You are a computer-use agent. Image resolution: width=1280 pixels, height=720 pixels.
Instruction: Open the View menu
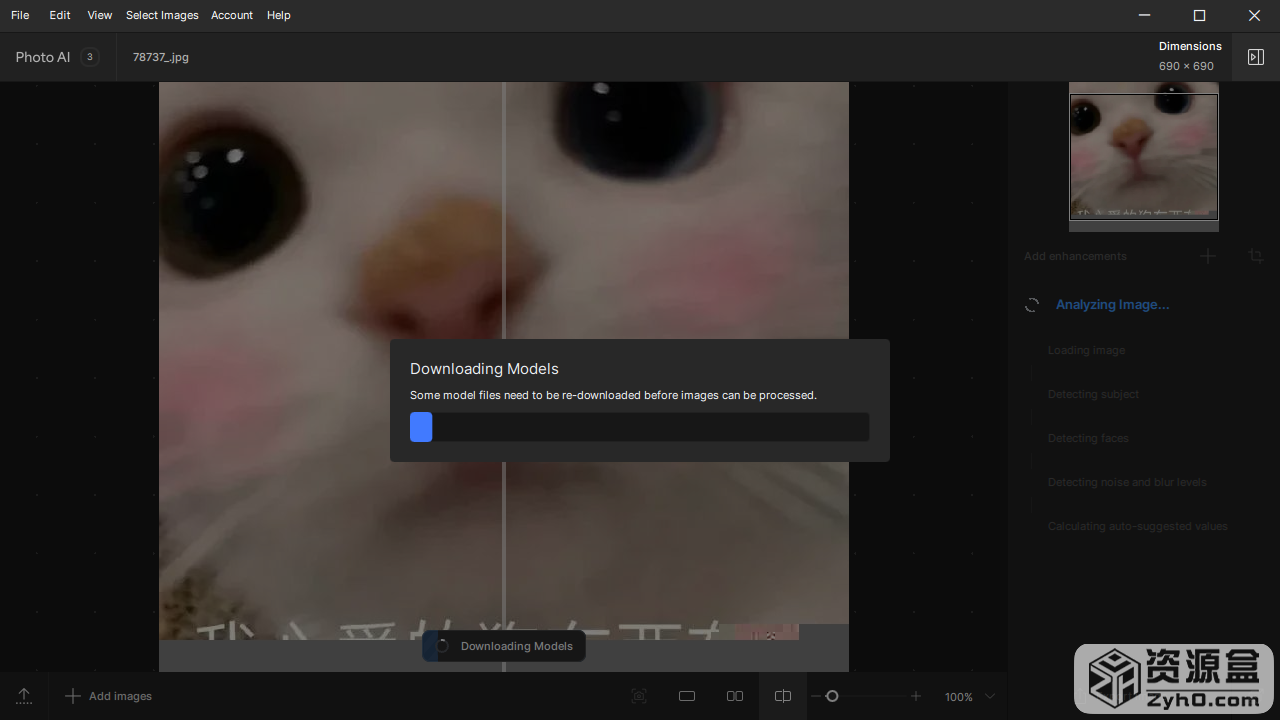tap(99, 15)
